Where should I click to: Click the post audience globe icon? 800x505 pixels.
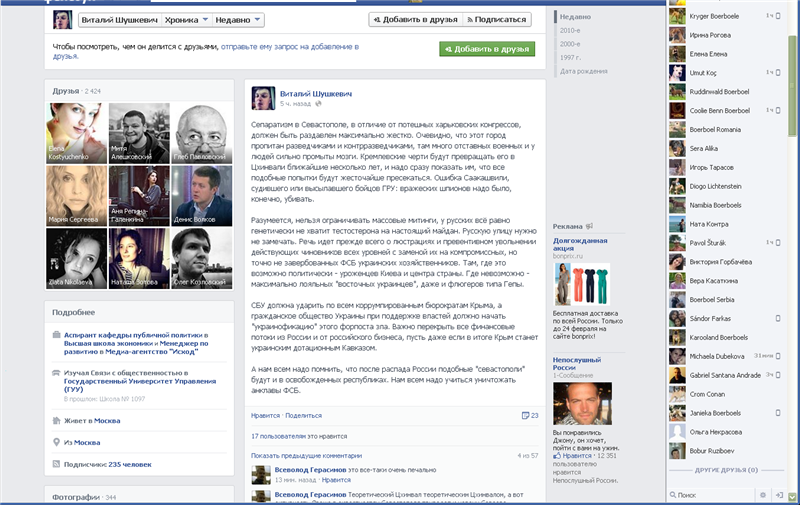coord(318,103)
